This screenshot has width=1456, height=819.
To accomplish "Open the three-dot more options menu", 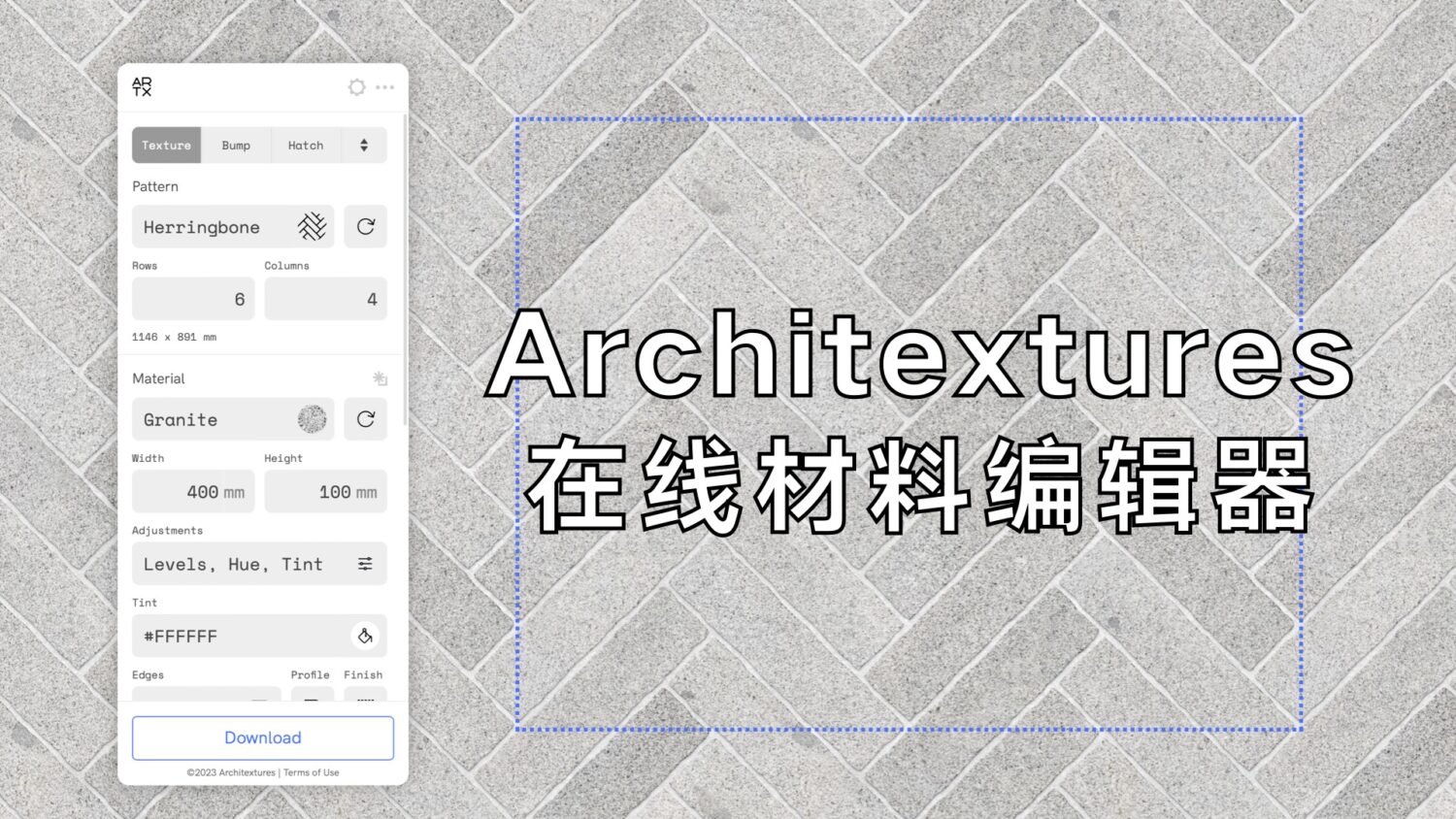I will coord(385,87).
